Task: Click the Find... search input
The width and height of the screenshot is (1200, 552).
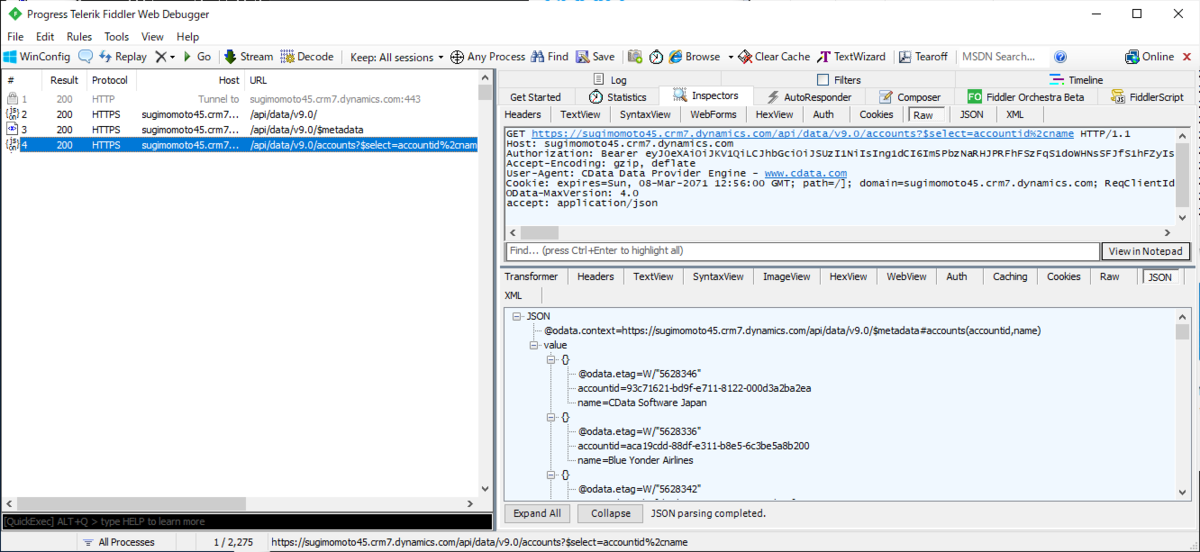Action: [x=802, y=251]
